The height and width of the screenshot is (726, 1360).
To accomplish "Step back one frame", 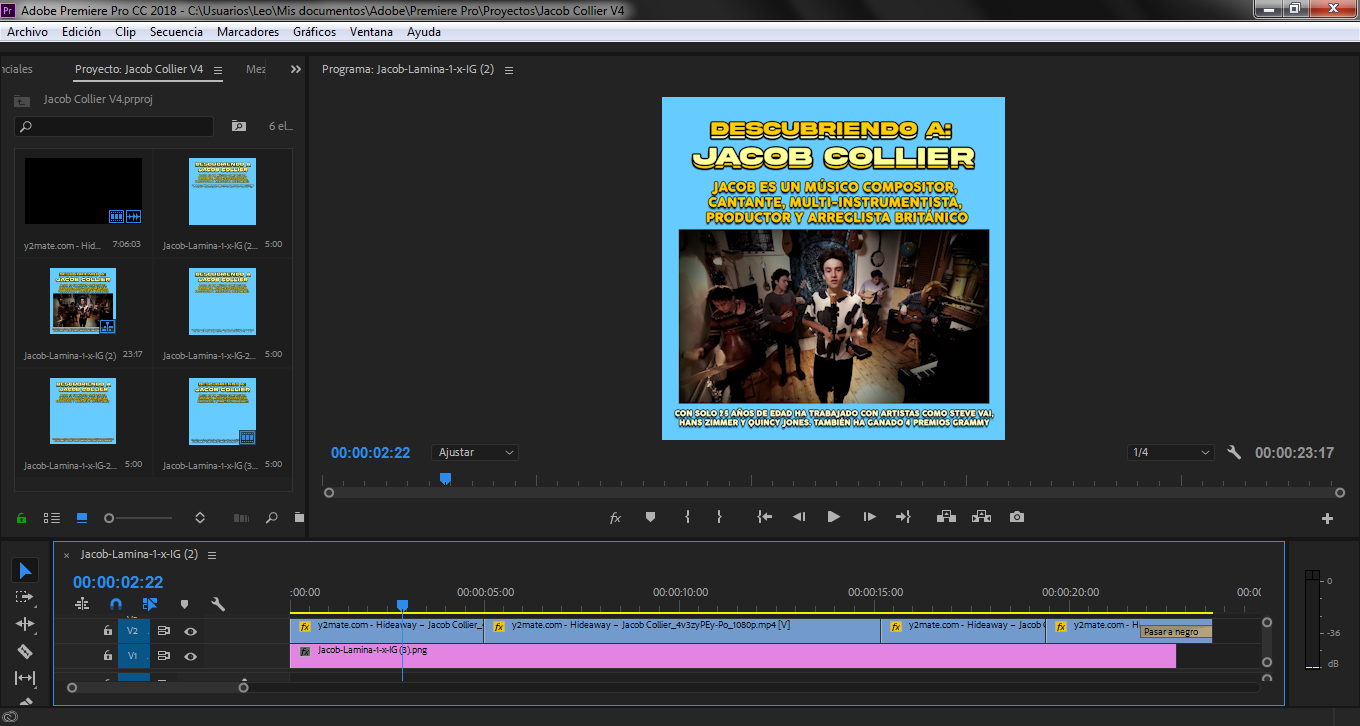I will pos(799,517).
